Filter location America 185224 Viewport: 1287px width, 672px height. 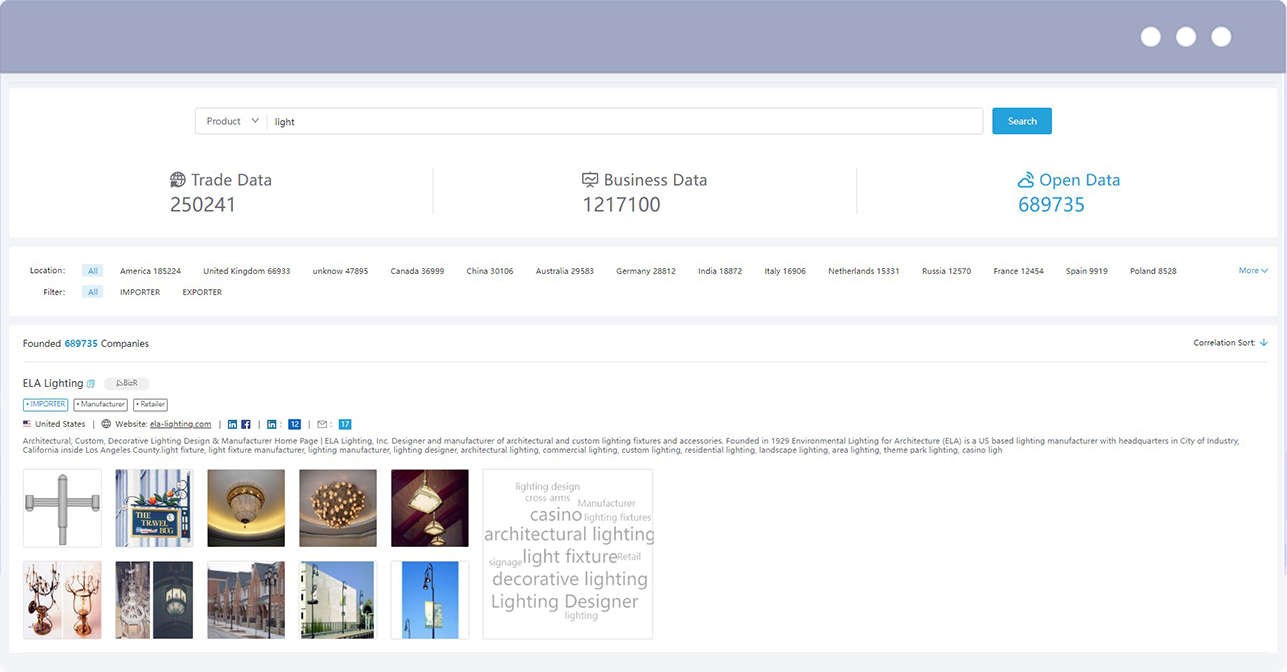click(150, 271)
